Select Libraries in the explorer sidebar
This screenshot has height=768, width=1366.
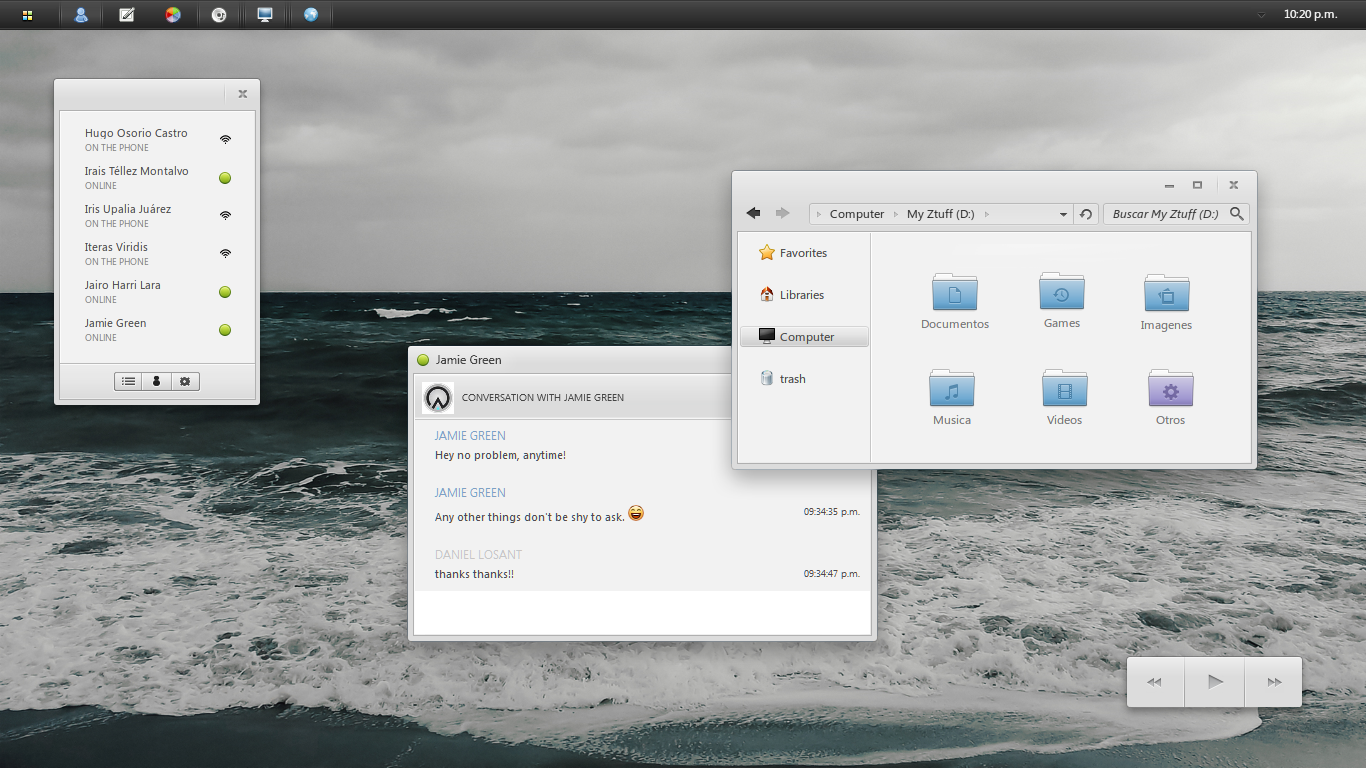(x=804, y=295)
